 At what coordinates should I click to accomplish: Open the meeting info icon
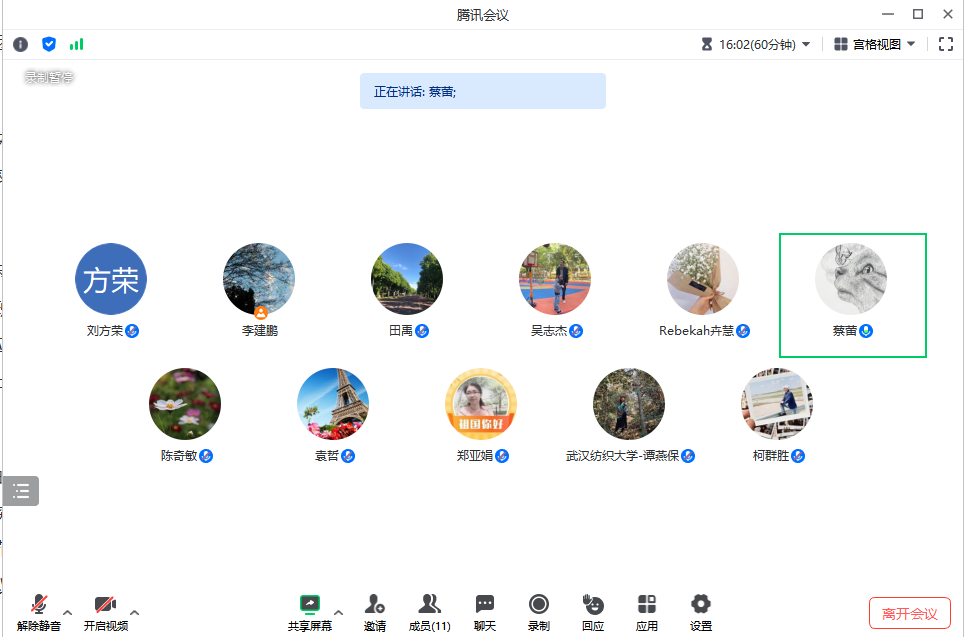click(20, 44)
